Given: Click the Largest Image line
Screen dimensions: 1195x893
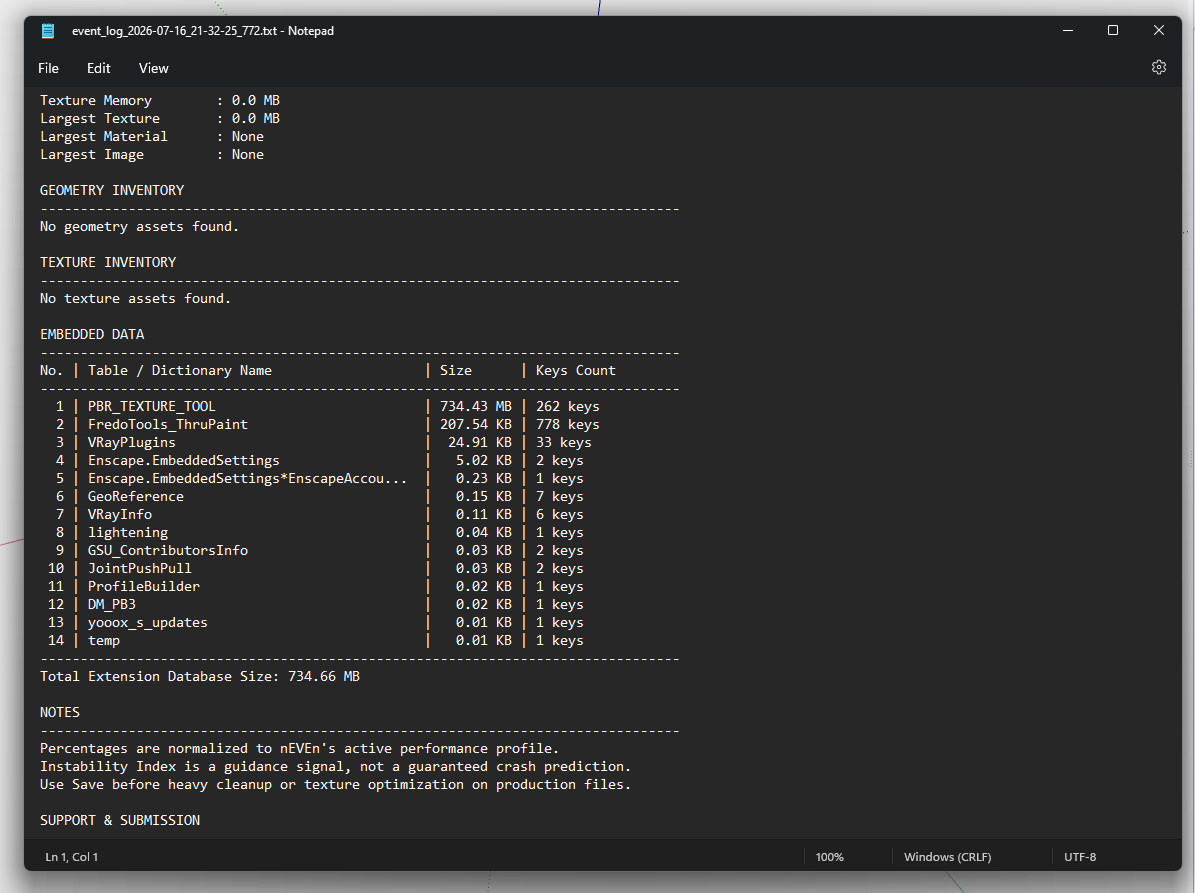Looking at the screenshot, I should tap(152, 155).
